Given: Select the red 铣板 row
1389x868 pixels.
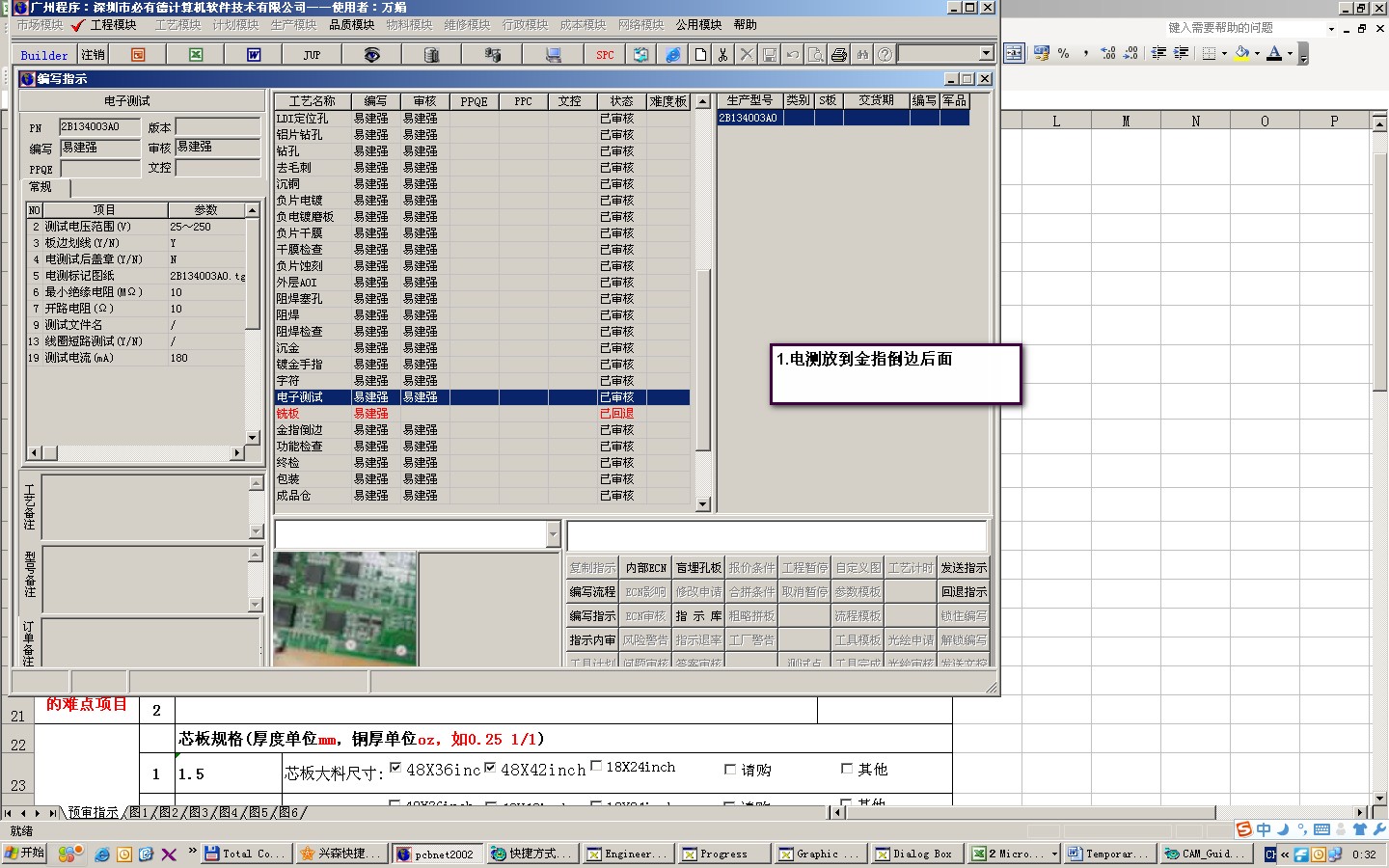Looking at the screenshot, I should [x=481, y=414].
